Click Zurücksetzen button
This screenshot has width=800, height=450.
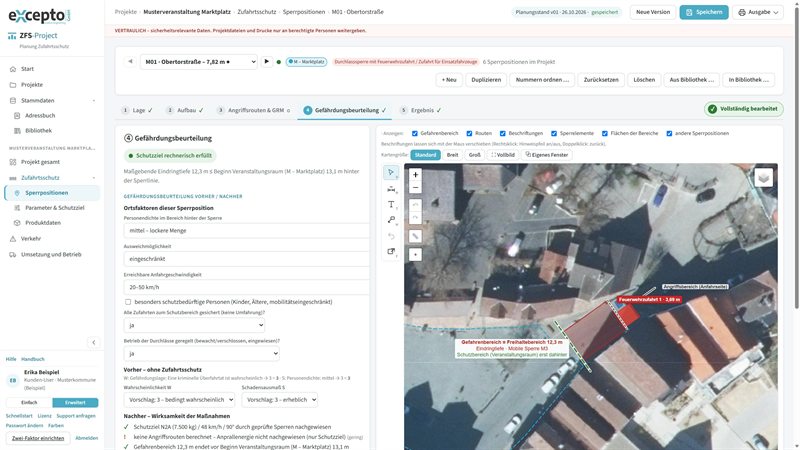click(601, 80)
